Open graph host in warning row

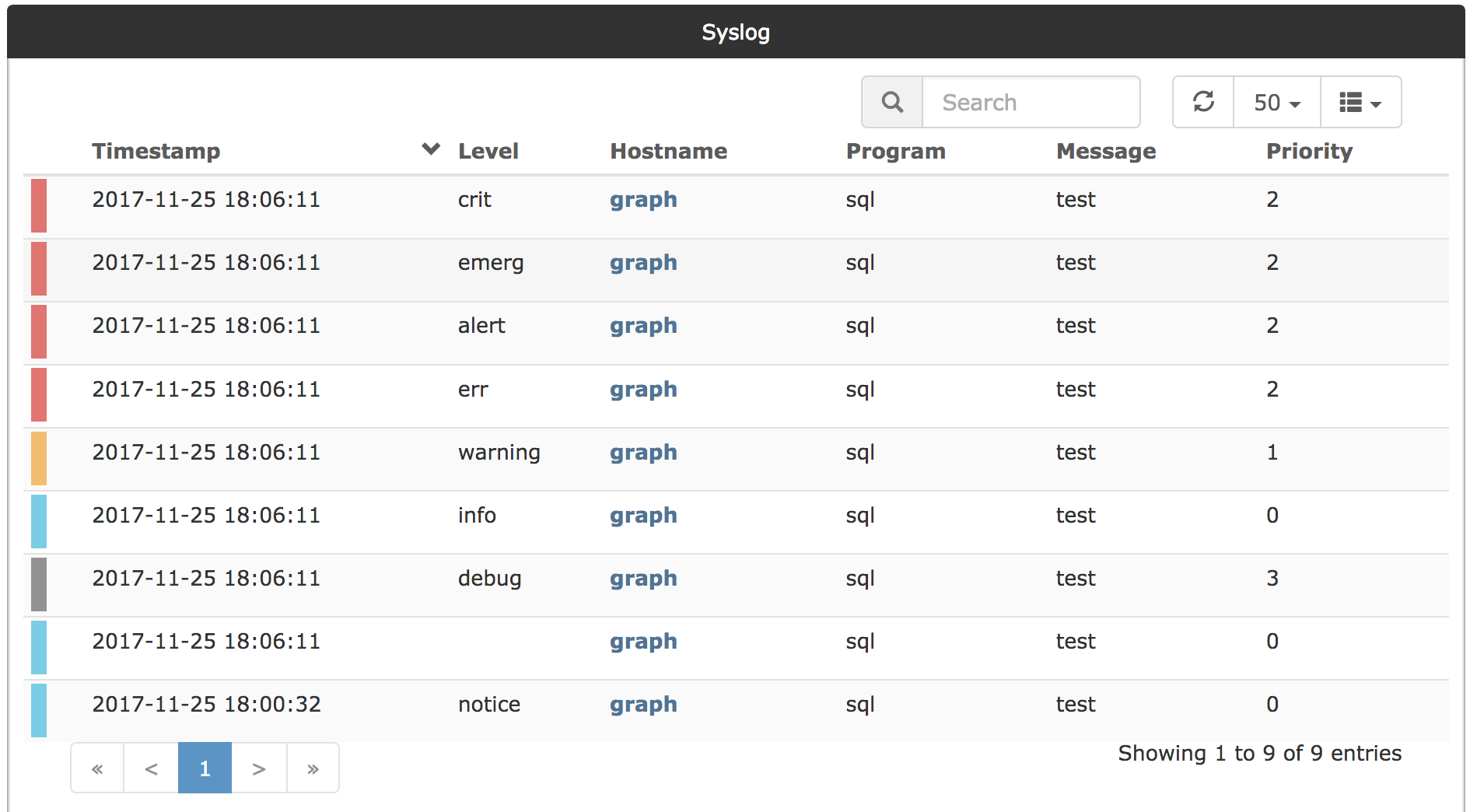tap(643, 453)
